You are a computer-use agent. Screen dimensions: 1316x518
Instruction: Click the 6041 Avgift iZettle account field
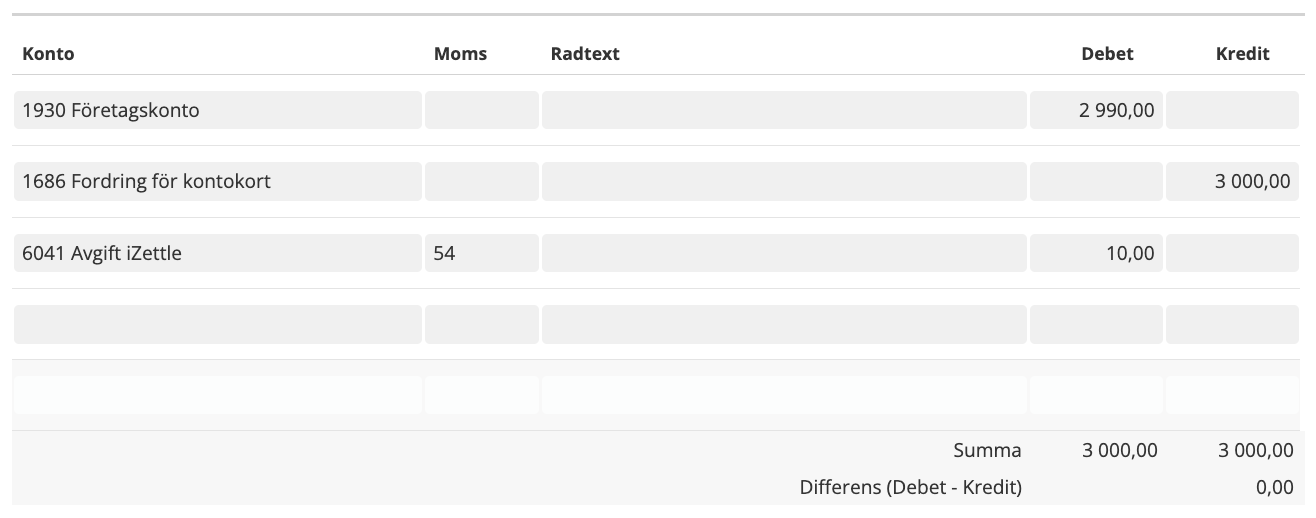[x=217, y=254]
